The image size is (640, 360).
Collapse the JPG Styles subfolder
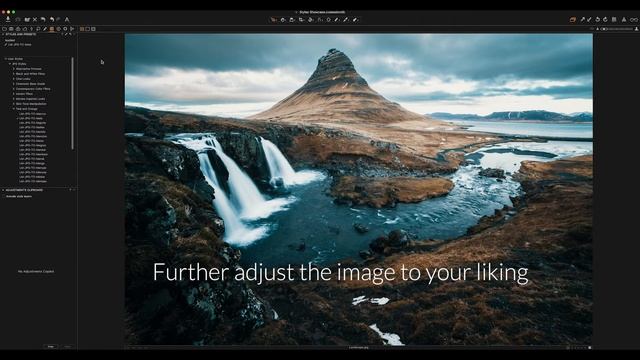[x=10, y=64]
